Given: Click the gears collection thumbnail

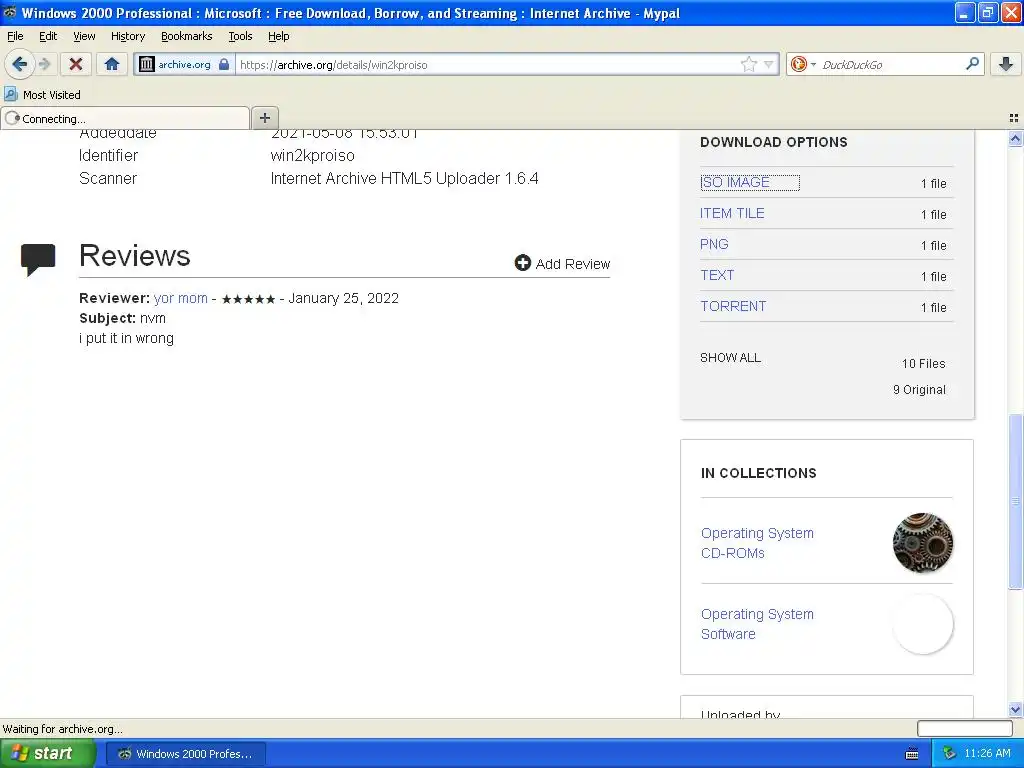Looking at the screenshot, I should pyautogui.click(x=922, y=543).
